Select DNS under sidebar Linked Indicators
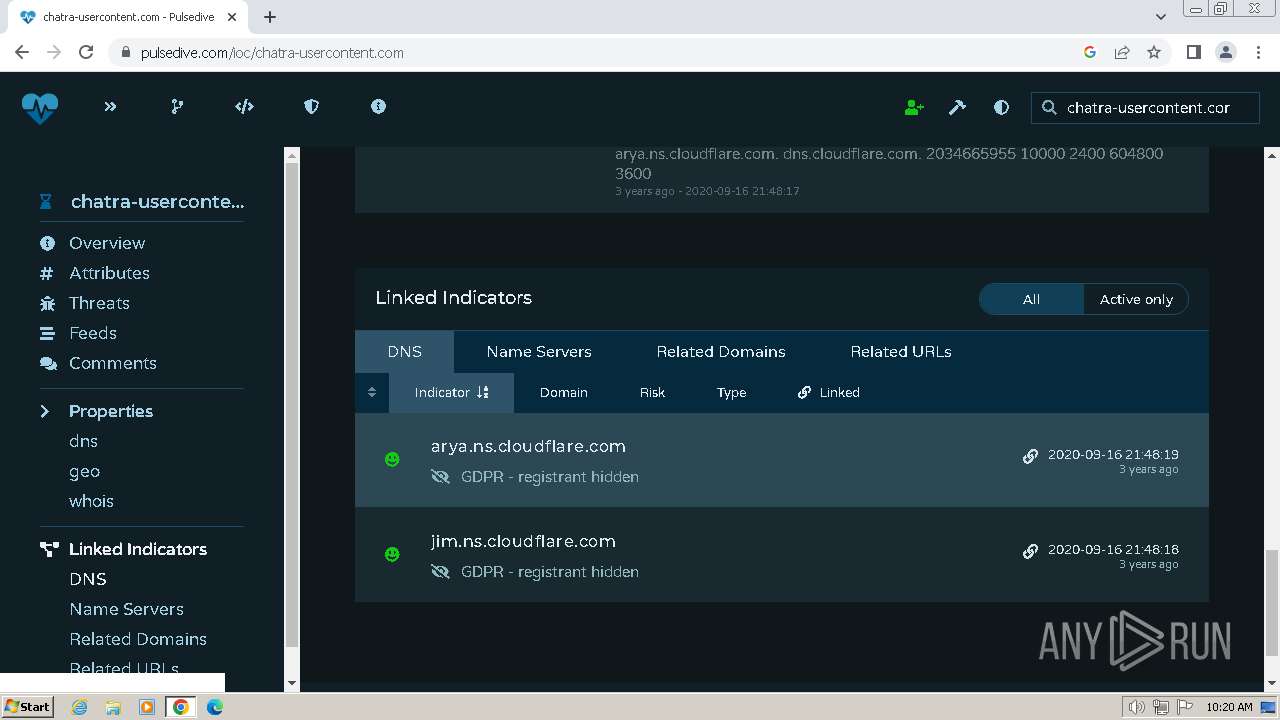Viewport: 1280px width, 720px height. pyautogui.click(x=88, y=579)
